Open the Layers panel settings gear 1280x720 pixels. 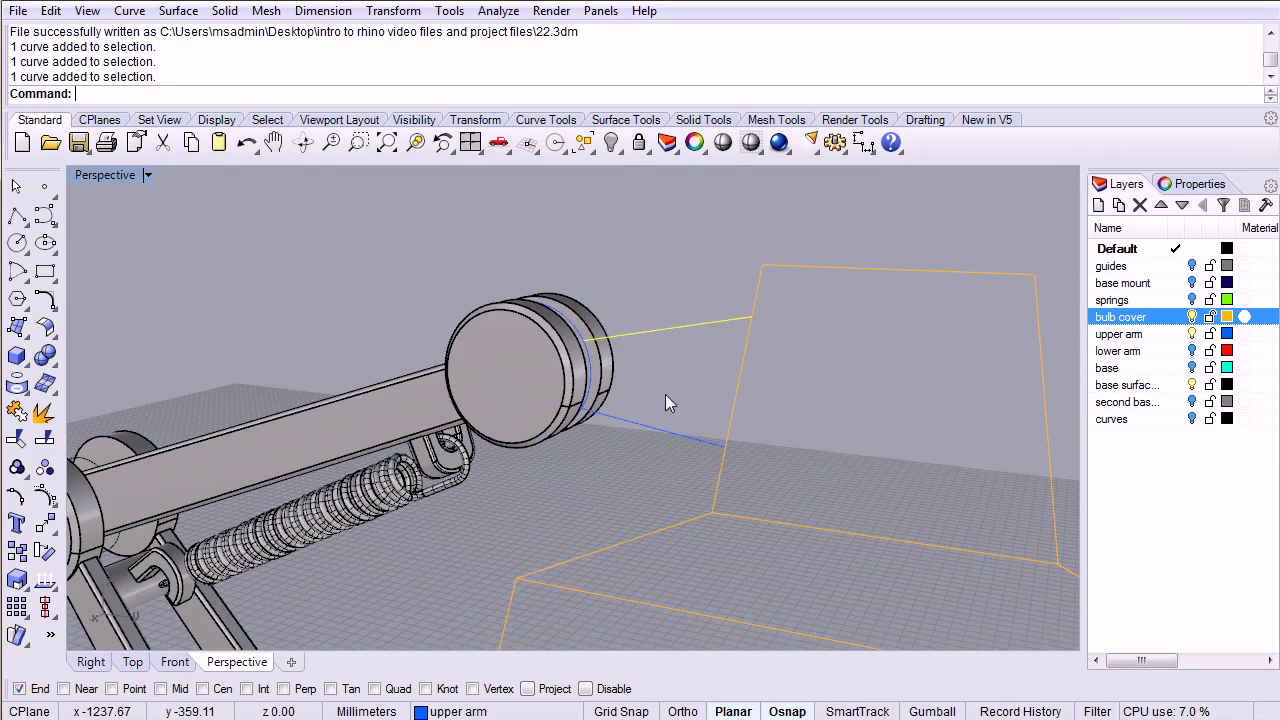point(1270,185)
